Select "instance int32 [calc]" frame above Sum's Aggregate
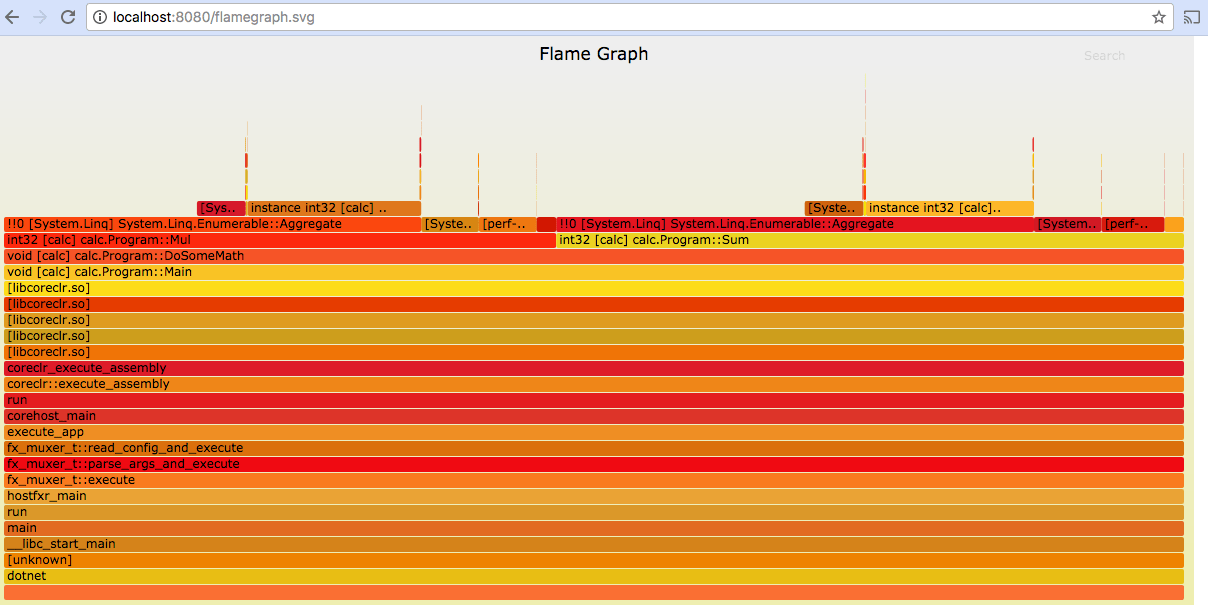The width and height of the screenshot is (1208, 605). [949, 208]
